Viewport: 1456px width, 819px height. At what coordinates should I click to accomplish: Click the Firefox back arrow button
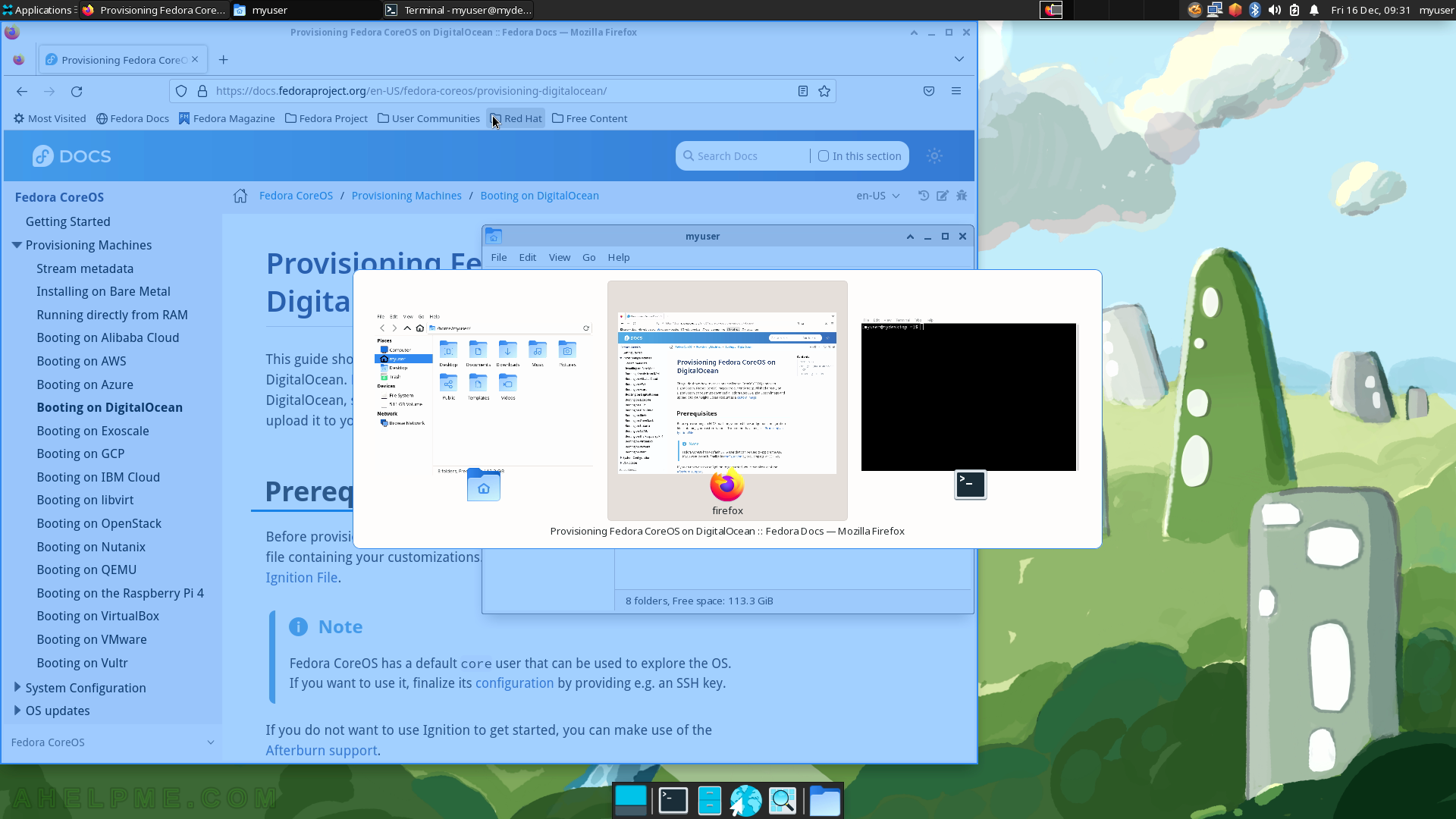[22, 91]
